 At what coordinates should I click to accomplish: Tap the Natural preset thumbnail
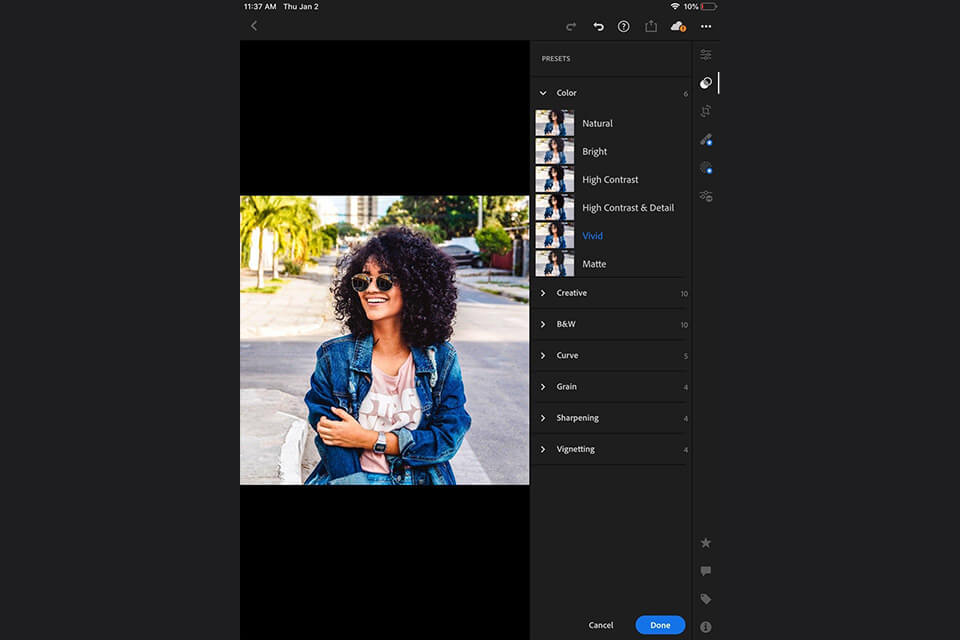tap(555, 123)
